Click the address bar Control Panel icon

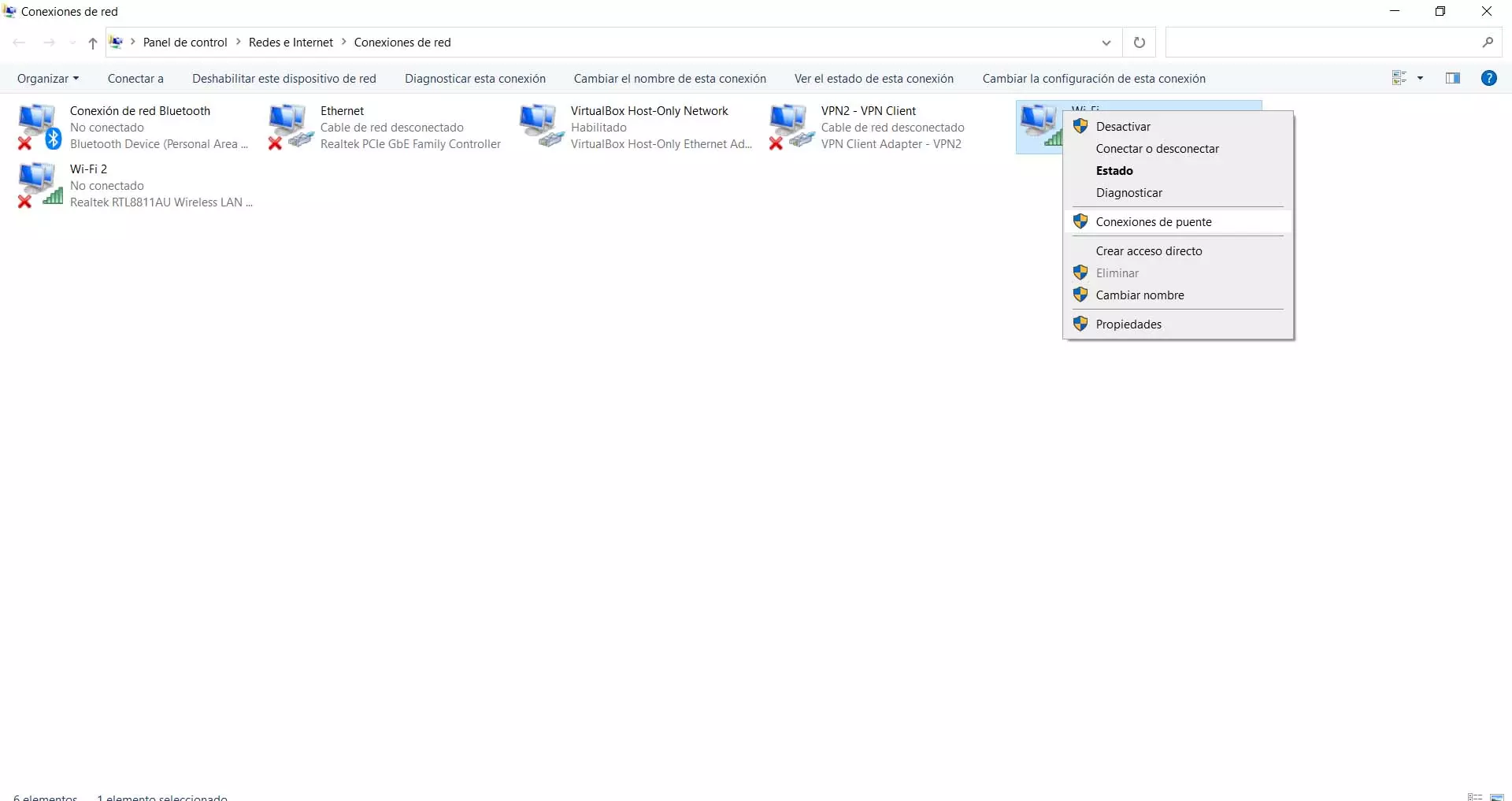point(116,43)
